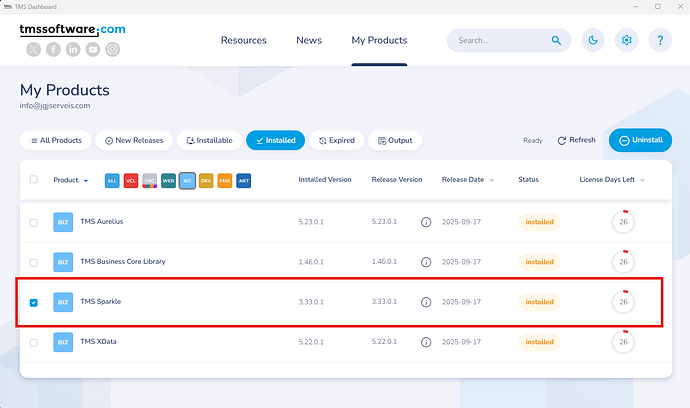
Task: Expand the License Days Left sort arrow
Action: tap(642, 181)
